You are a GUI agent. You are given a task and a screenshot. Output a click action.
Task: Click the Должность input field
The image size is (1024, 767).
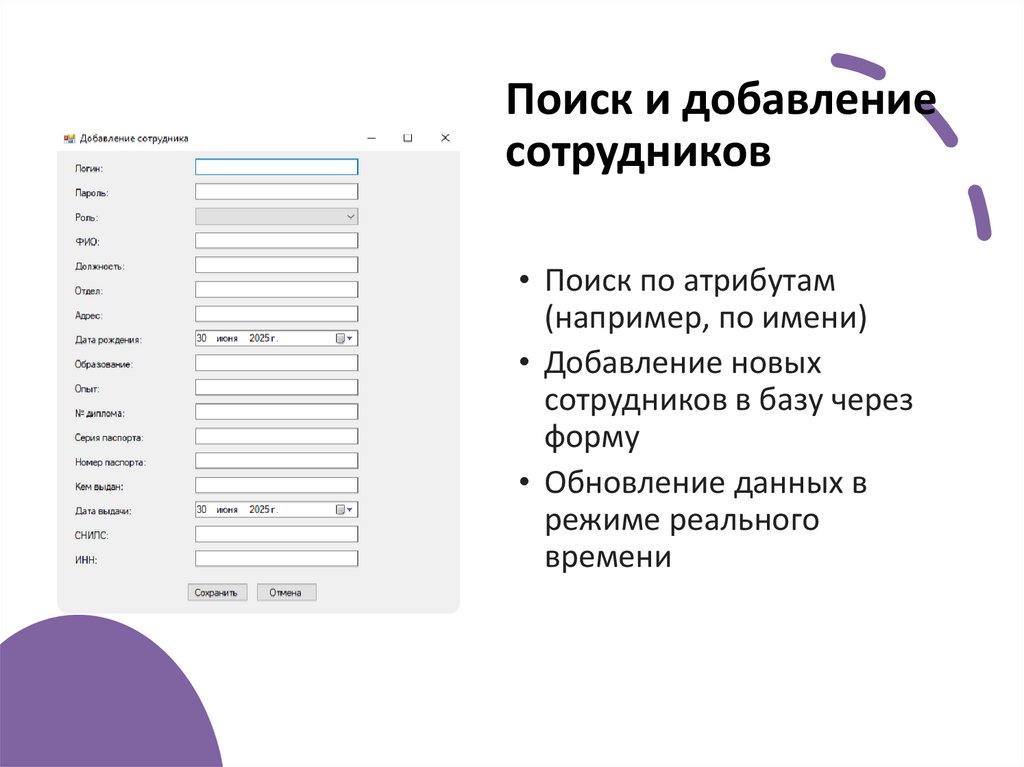point(276,265)
